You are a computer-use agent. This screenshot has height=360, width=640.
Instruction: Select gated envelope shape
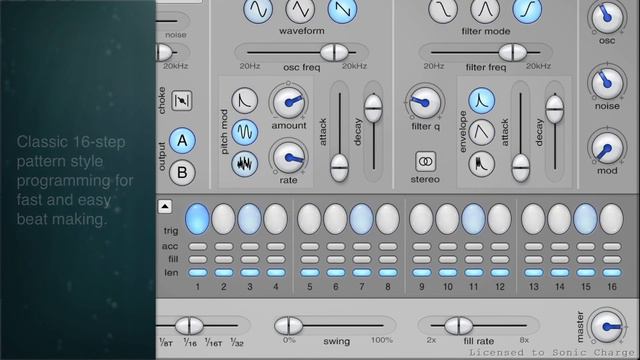(482, 164)
